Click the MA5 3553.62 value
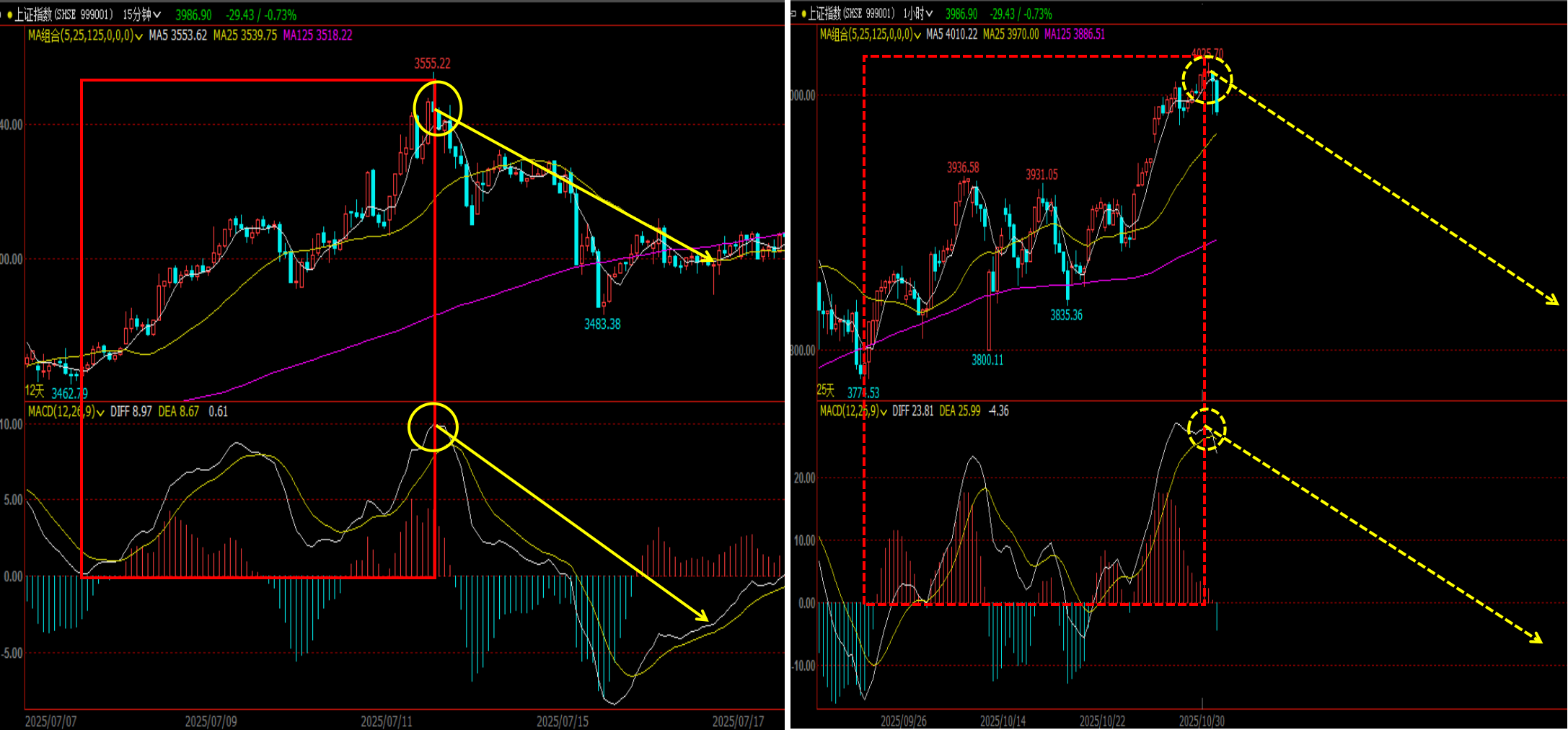This screenshot has width=1568, height=730. click(x=178, y=35)
